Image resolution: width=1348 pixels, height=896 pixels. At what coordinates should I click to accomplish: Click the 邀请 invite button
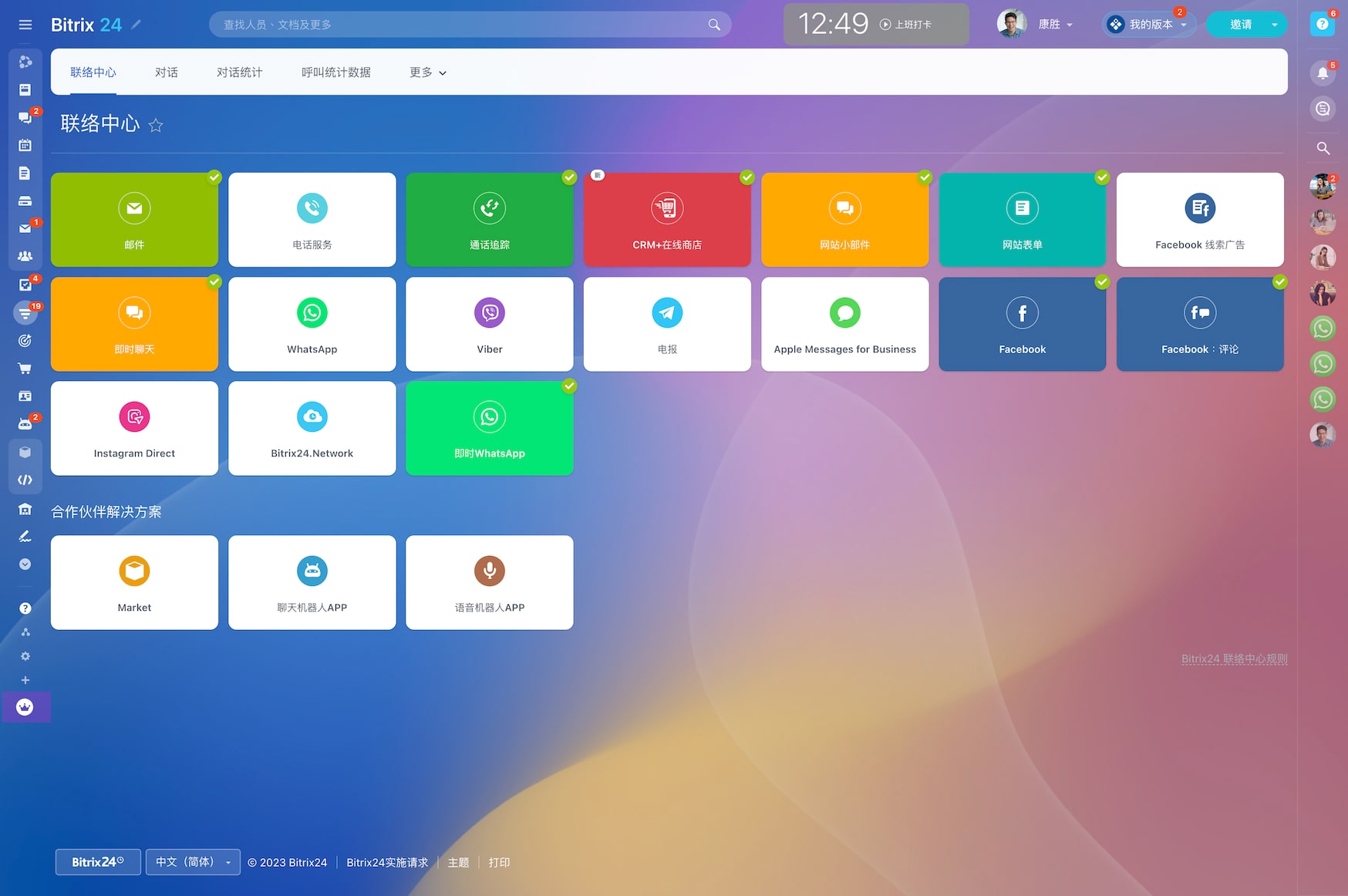pyautogui.click(x=1240, y=25)
